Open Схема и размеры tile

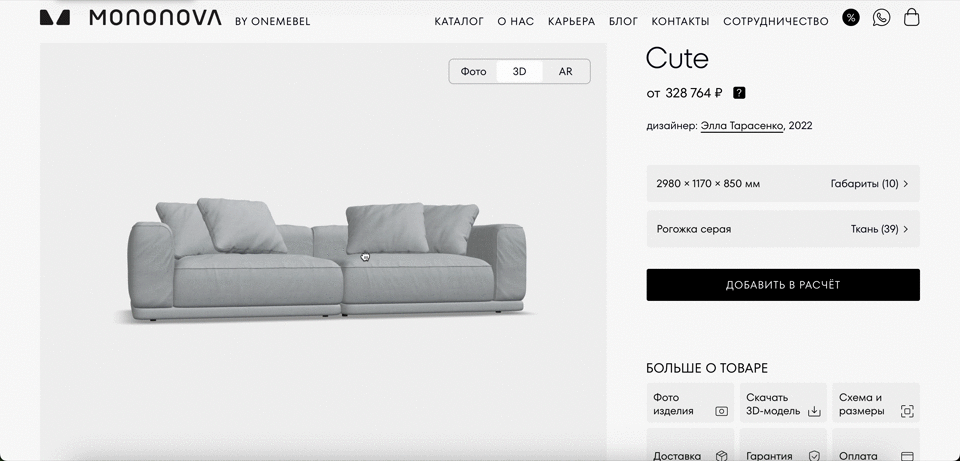[876, 403]
